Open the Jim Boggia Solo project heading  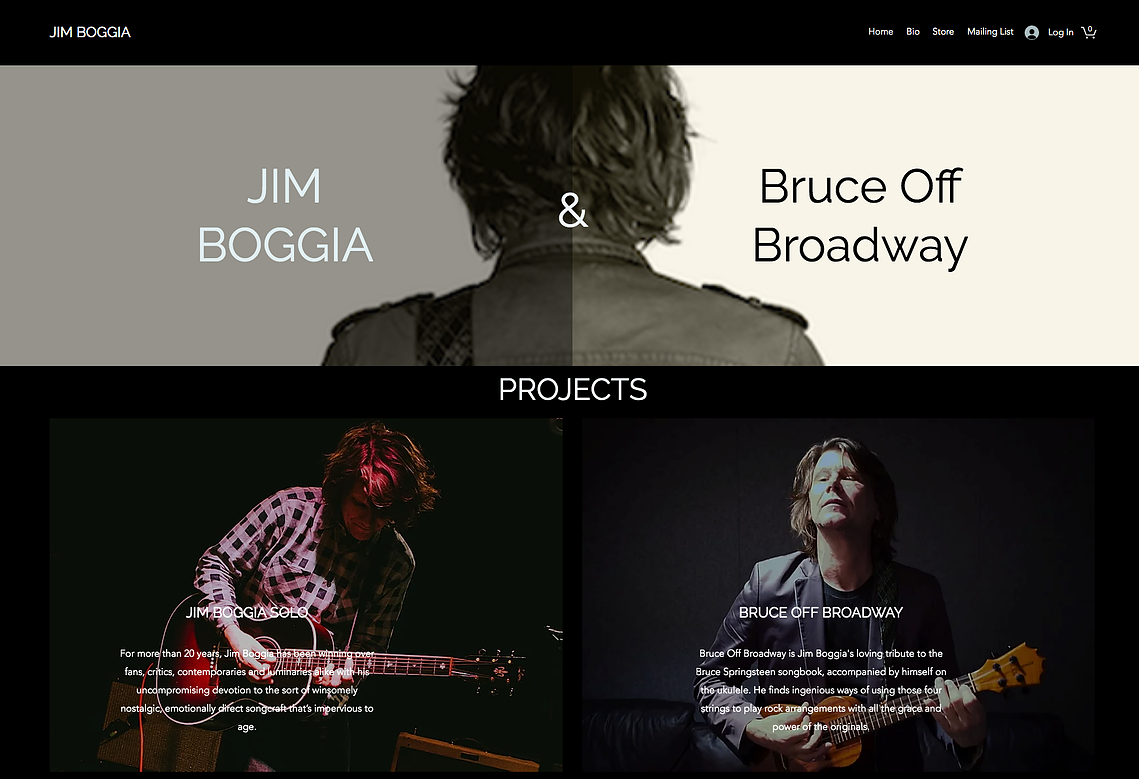[x=247, y=613]
